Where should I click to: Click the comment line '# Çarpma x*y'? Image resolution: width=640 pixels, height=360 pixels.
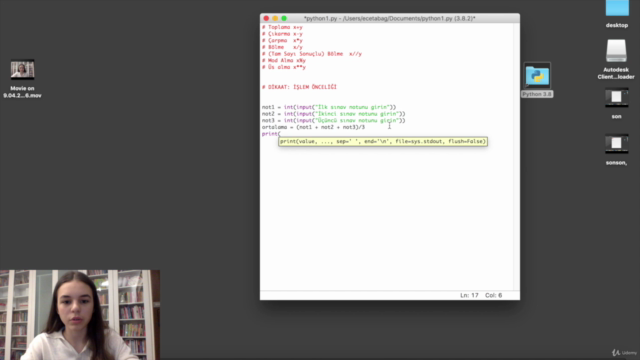(282, 40)
